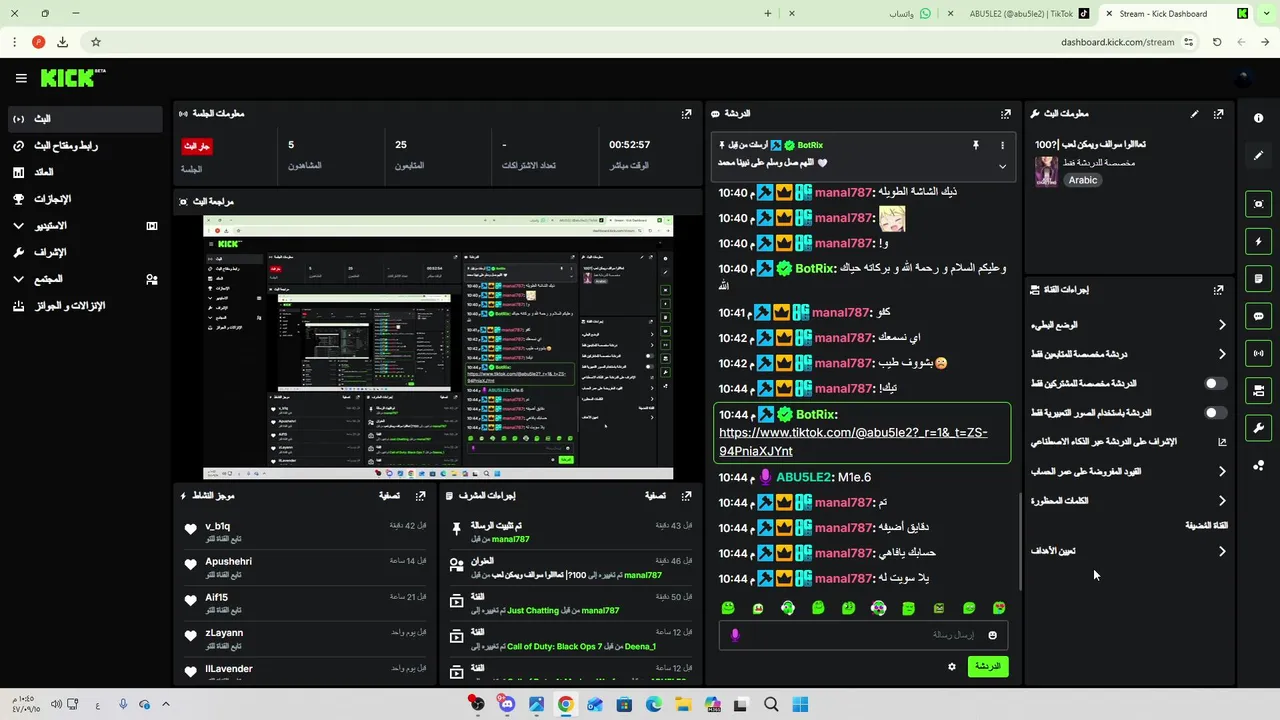Open the Kick hamburger menu
The width and height of the screenshot is (1280, 720).
tap(21, 78)
